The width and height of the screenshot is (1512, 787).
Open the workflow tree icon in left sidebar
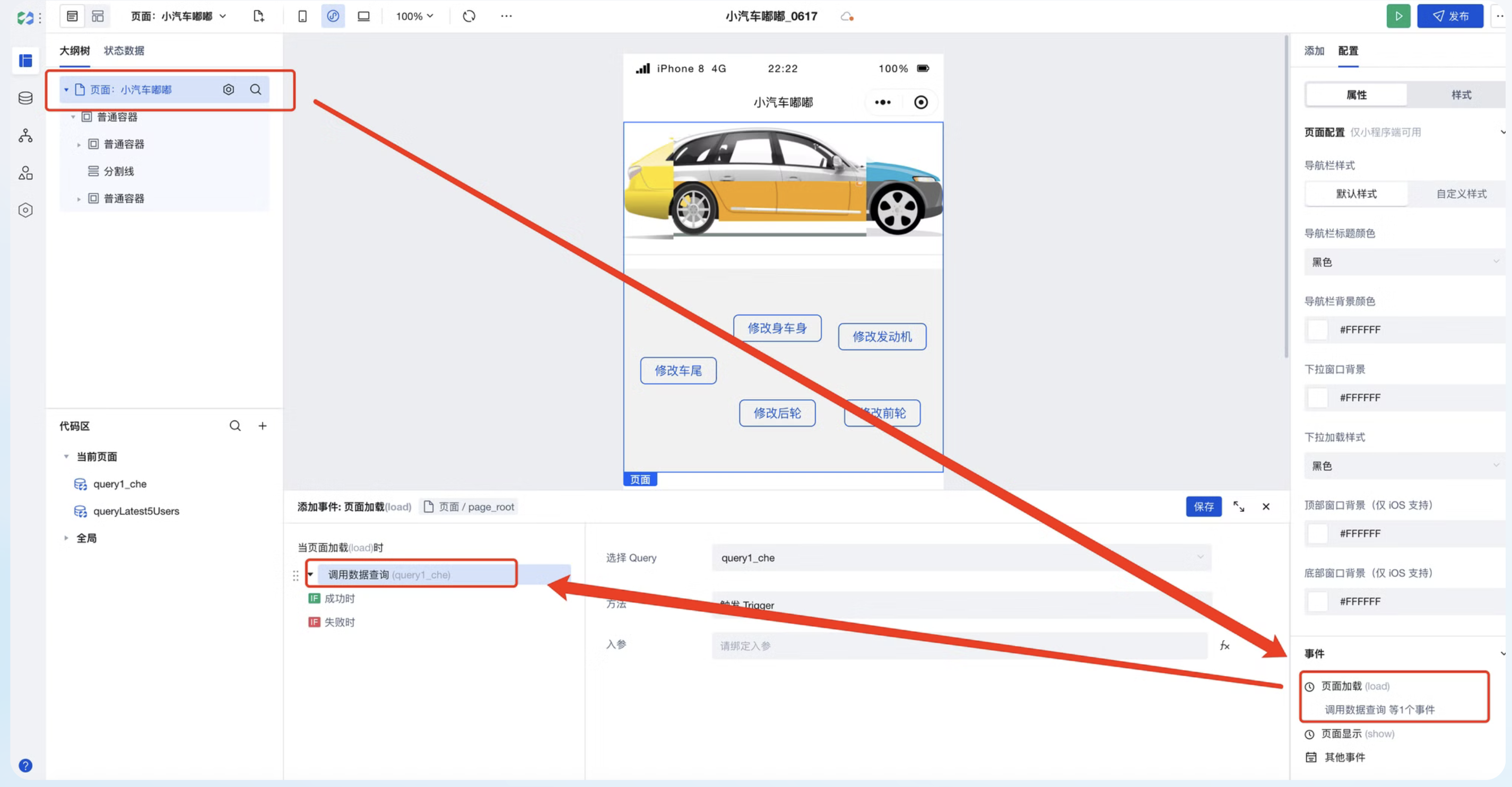(x=25, y=136)
